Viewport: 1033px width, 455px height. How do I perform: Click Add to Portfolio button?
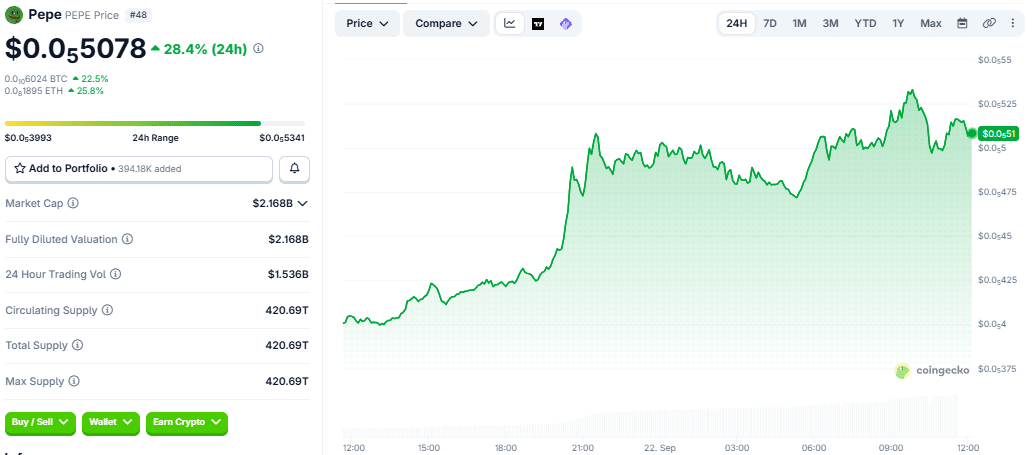click(138, 169)
